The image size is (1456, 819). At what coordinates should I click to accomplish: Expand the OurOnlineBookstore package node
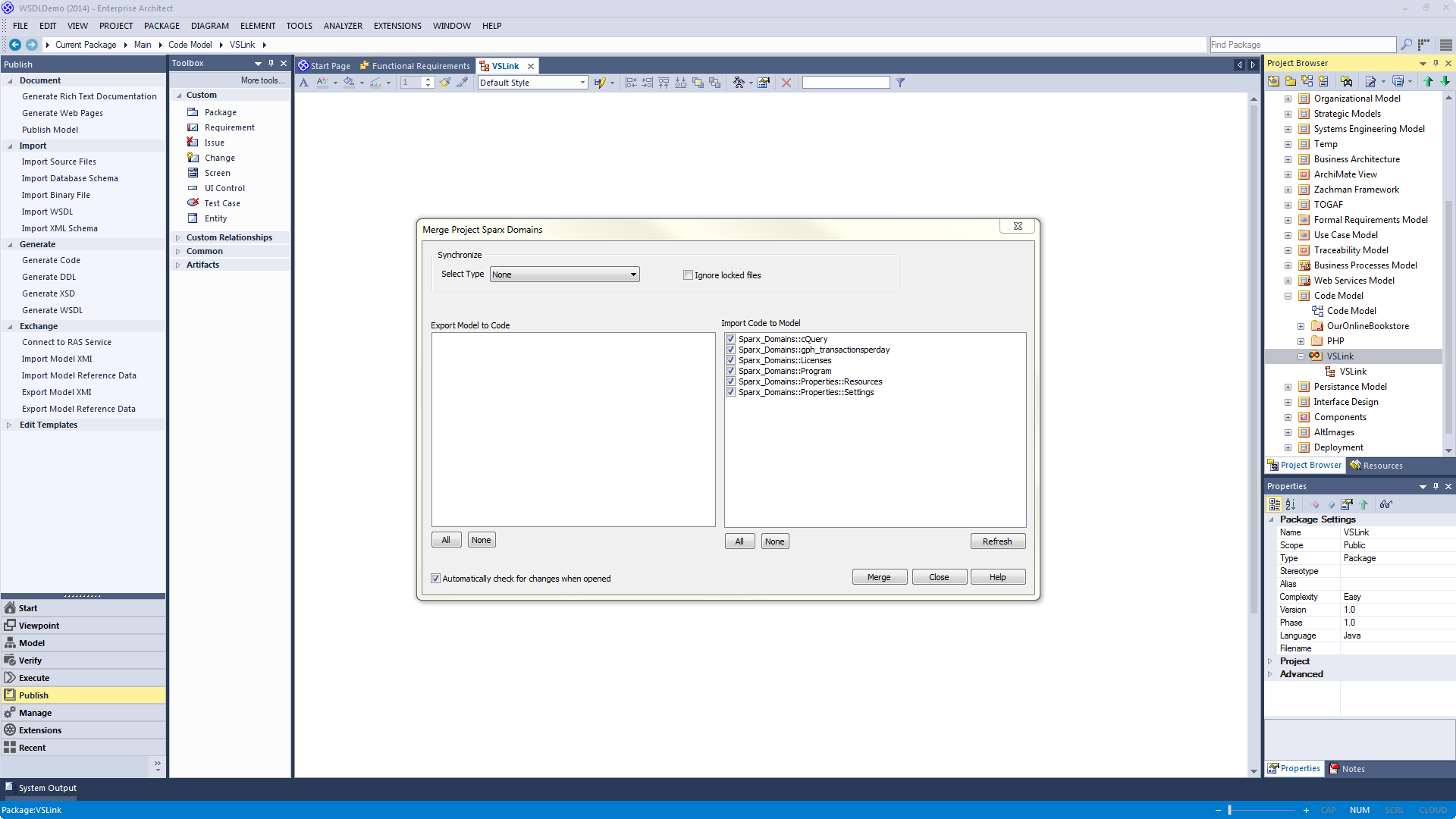pyautogui.click(x=1301, y=326)
